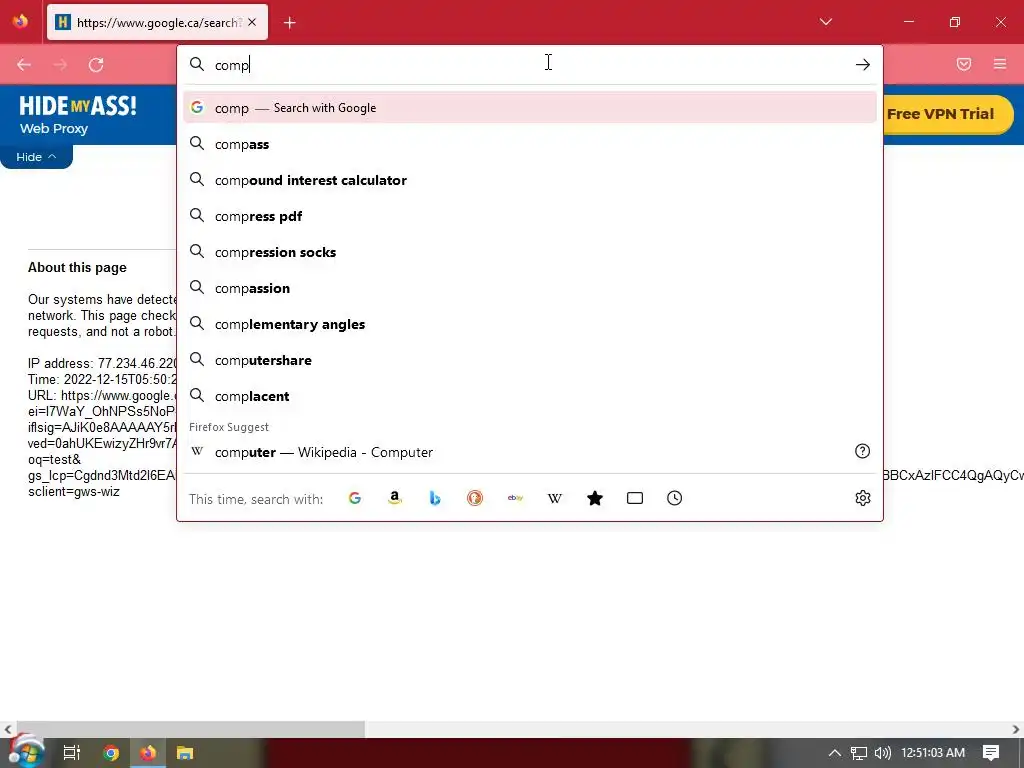
Task: Click the 'About this page' heading
Action: click(77, 267)
